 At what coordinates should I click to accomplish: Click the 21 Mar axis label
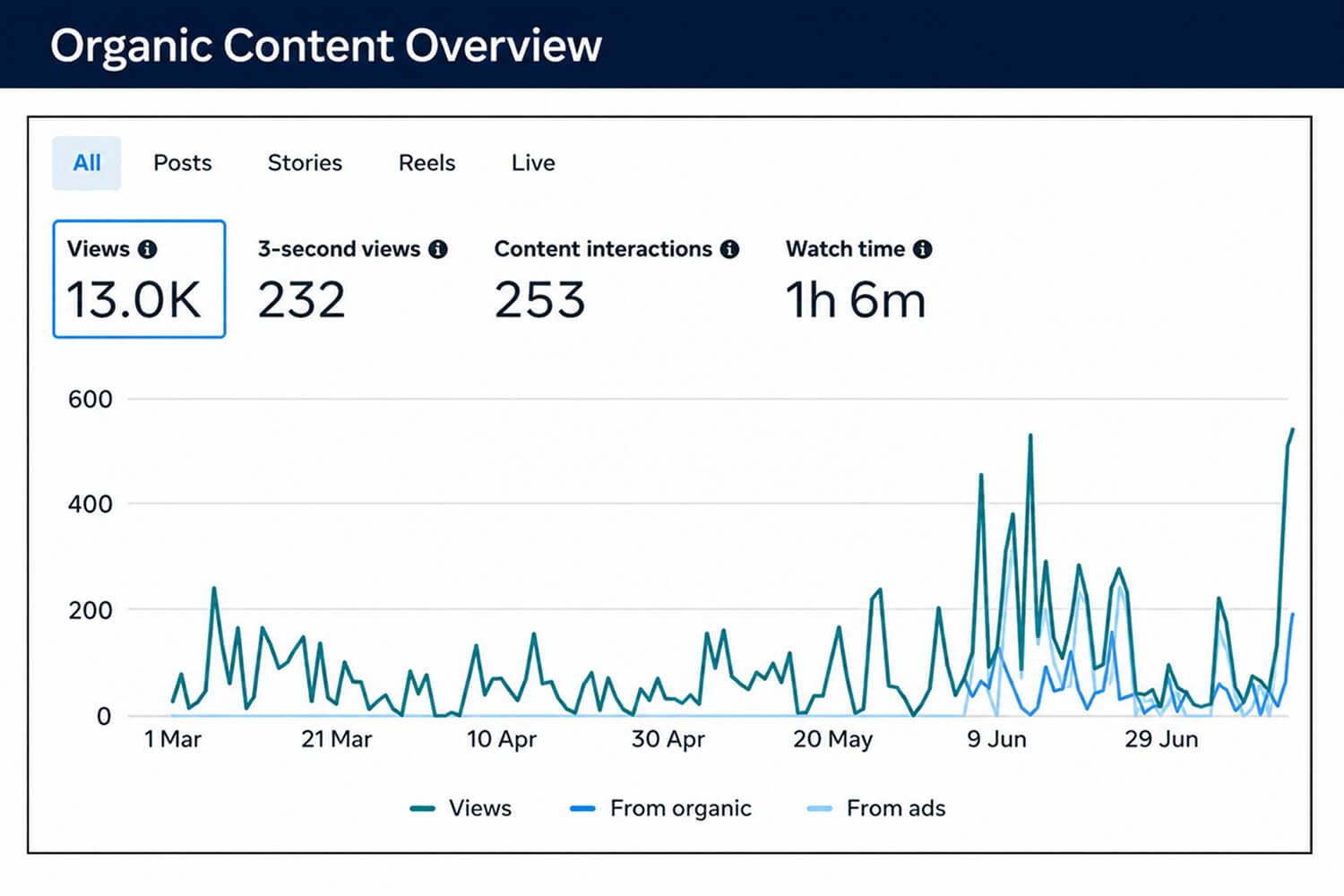click(336, 739)
